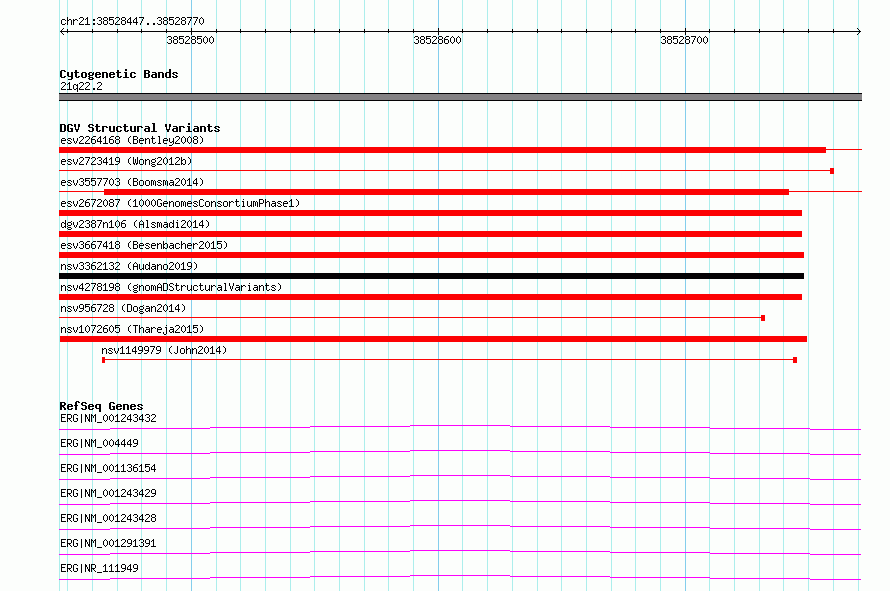Click the magenta line of ERG|NR_111949
Image resolution: width=890 pixels, height=591 pixels.
(460, 577)
